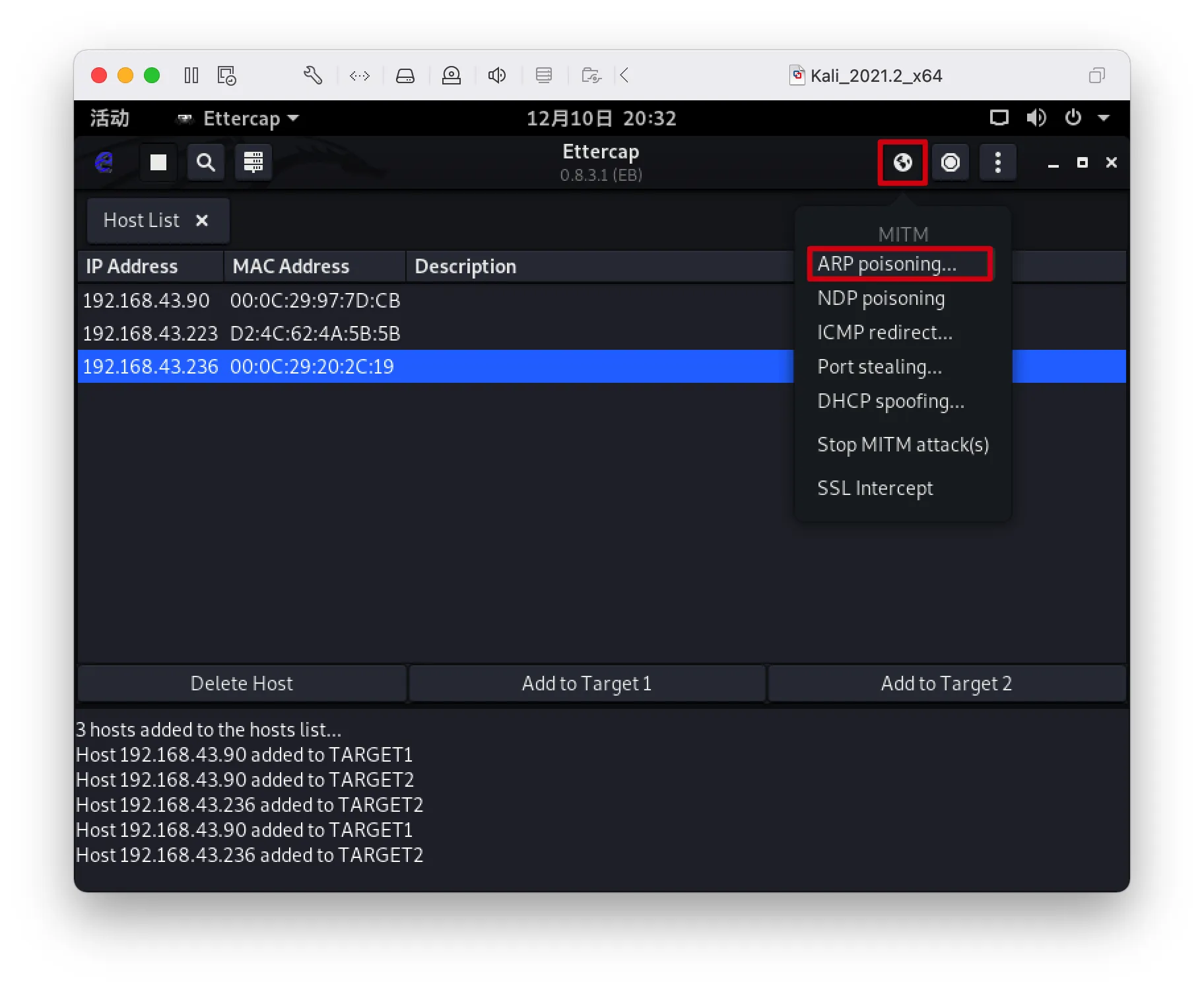This screenshot has width=1204, height=990.
Task: Open the clock and calendar panel
Action: pos(601,118)
